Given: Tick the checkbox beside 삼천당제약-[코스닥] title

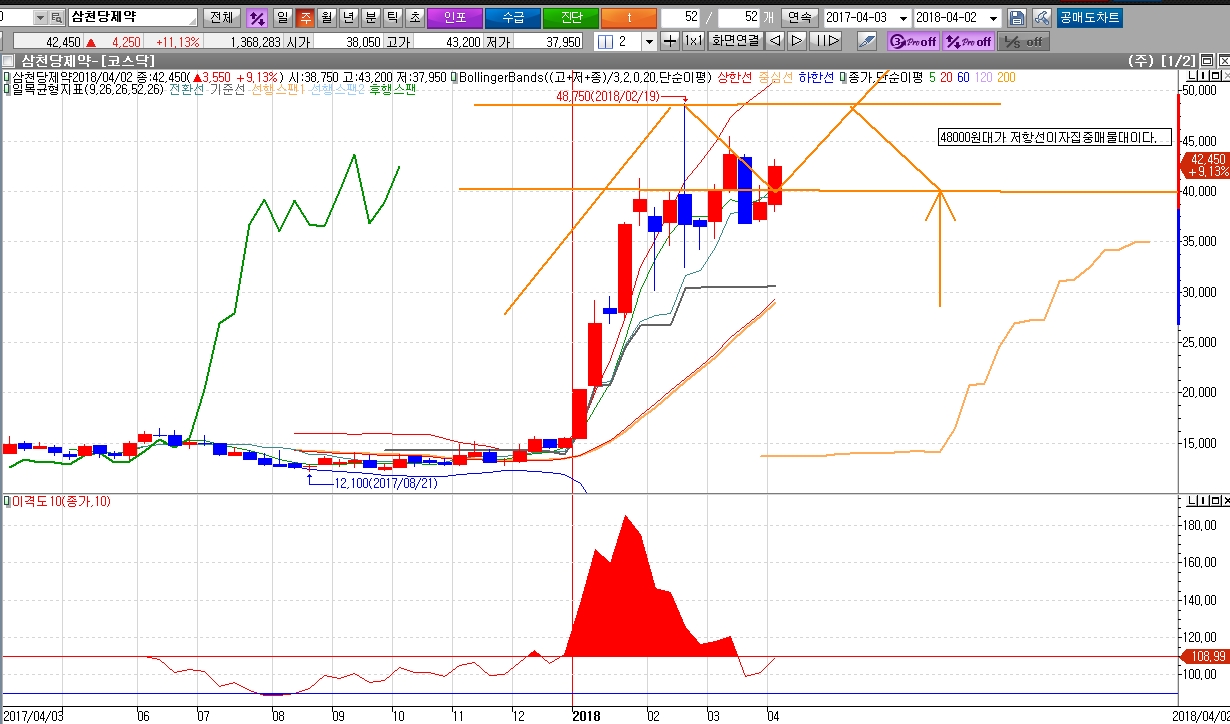Looking at the screenshot, I should [9, 61].
